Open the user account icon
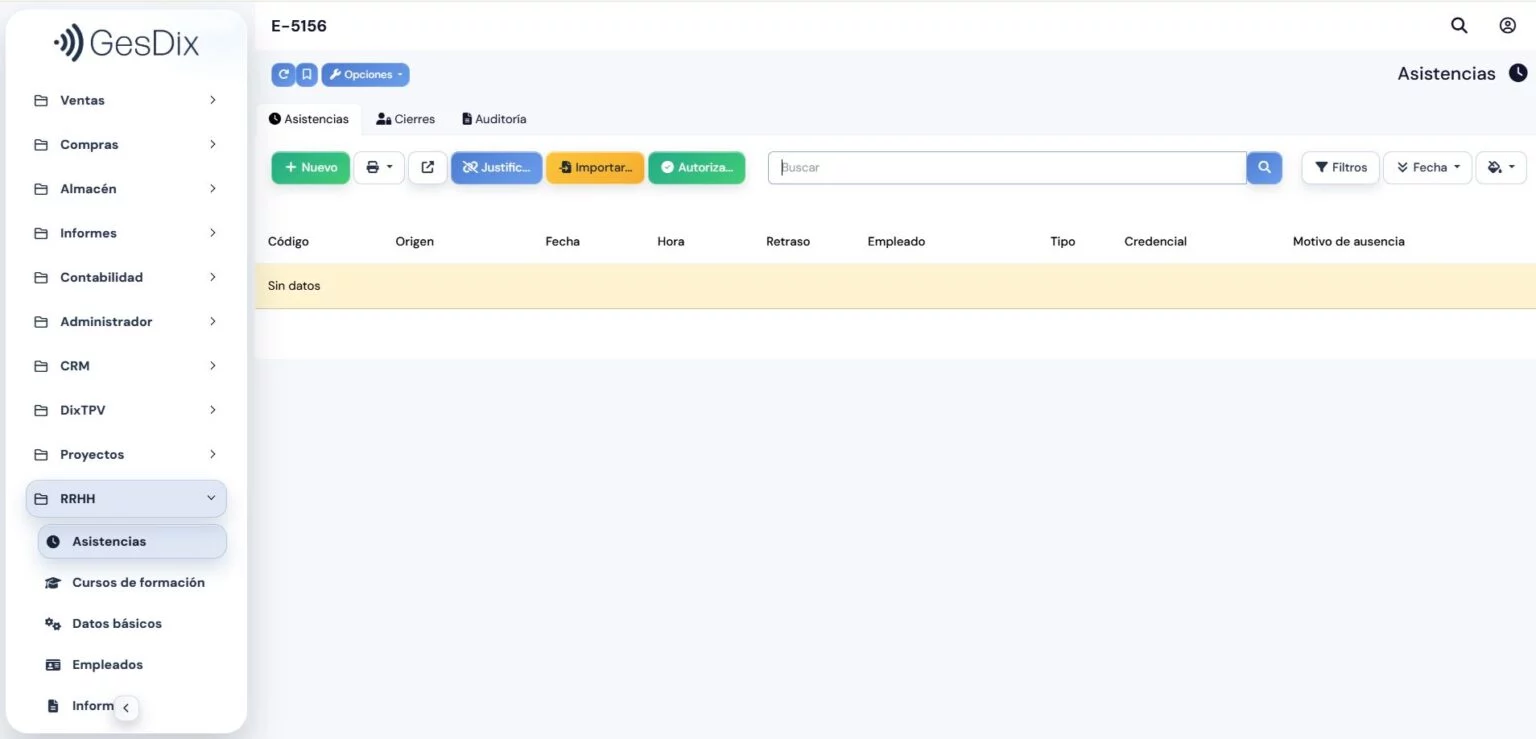The image size is (1536, 739). click(x=1508, y=26)
